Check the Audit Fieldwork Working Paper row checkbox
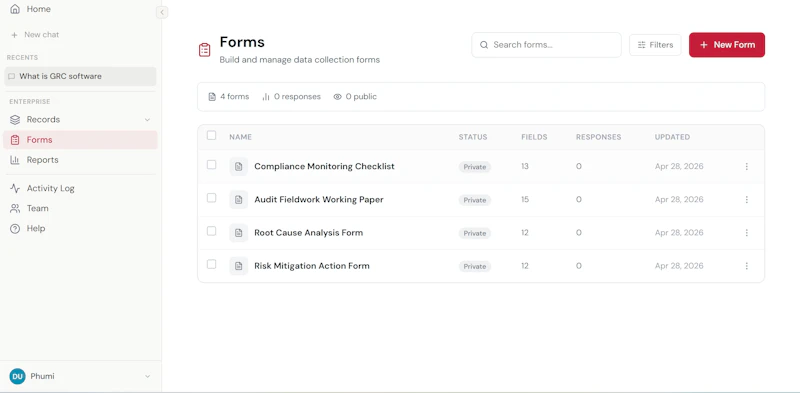 point(211,198)
